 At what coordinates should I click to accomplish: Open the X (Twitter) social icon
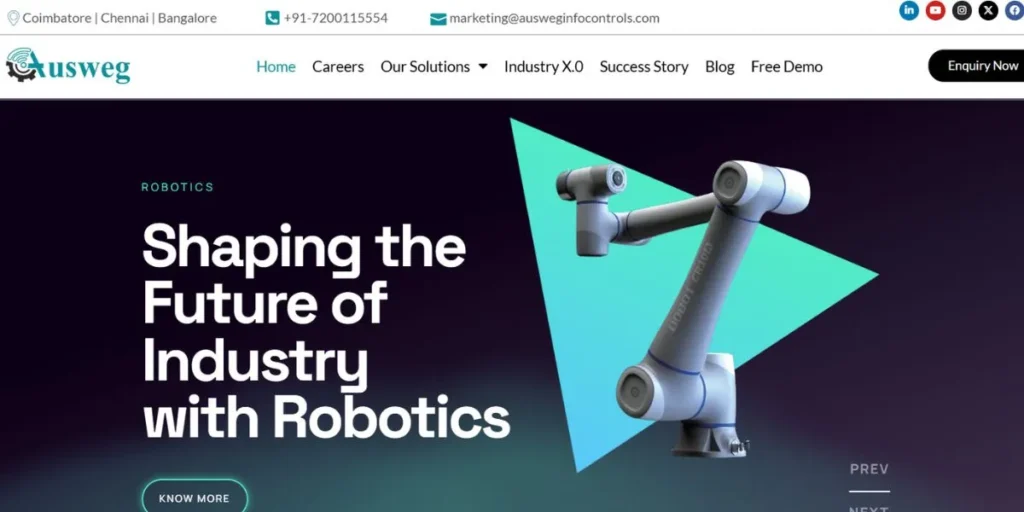click(988, 10)
